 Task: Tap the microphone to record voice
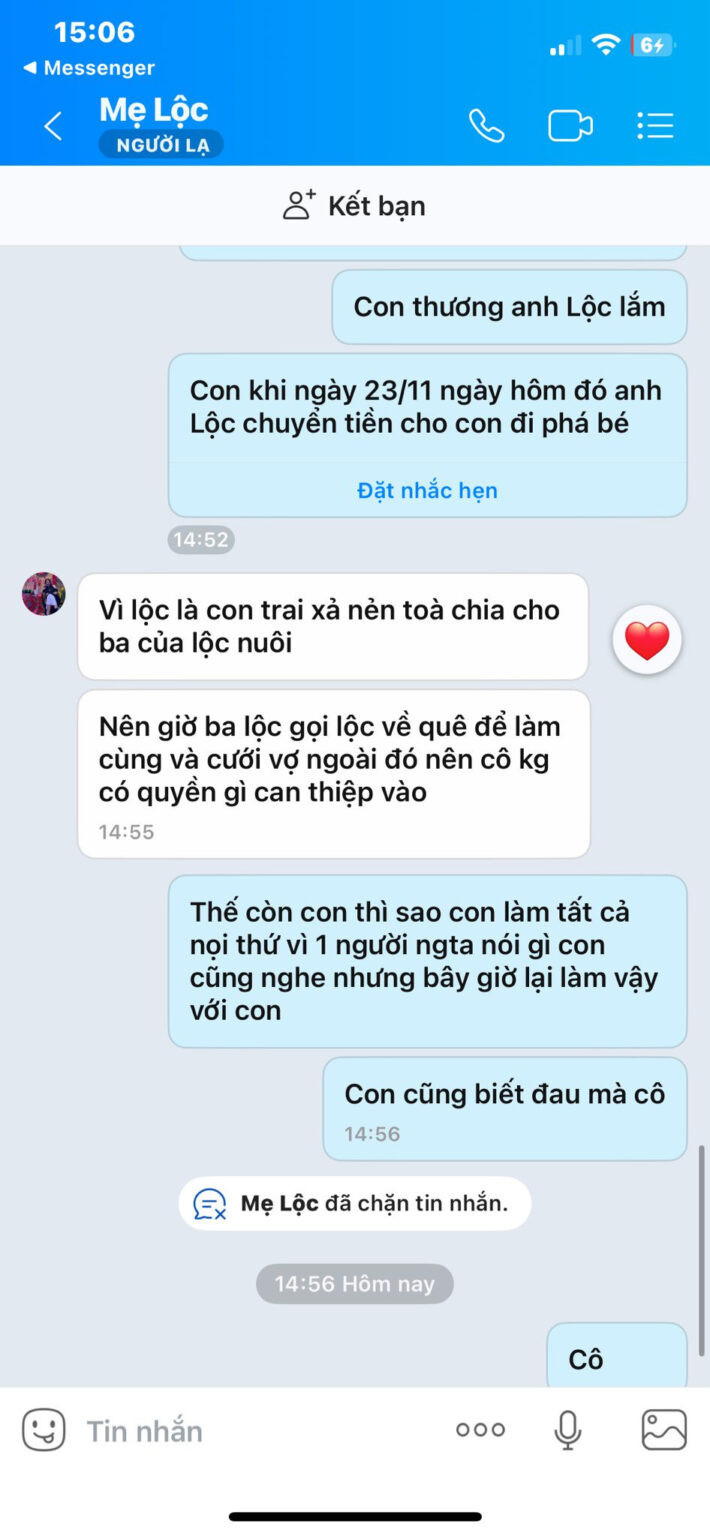(568, 1430)
